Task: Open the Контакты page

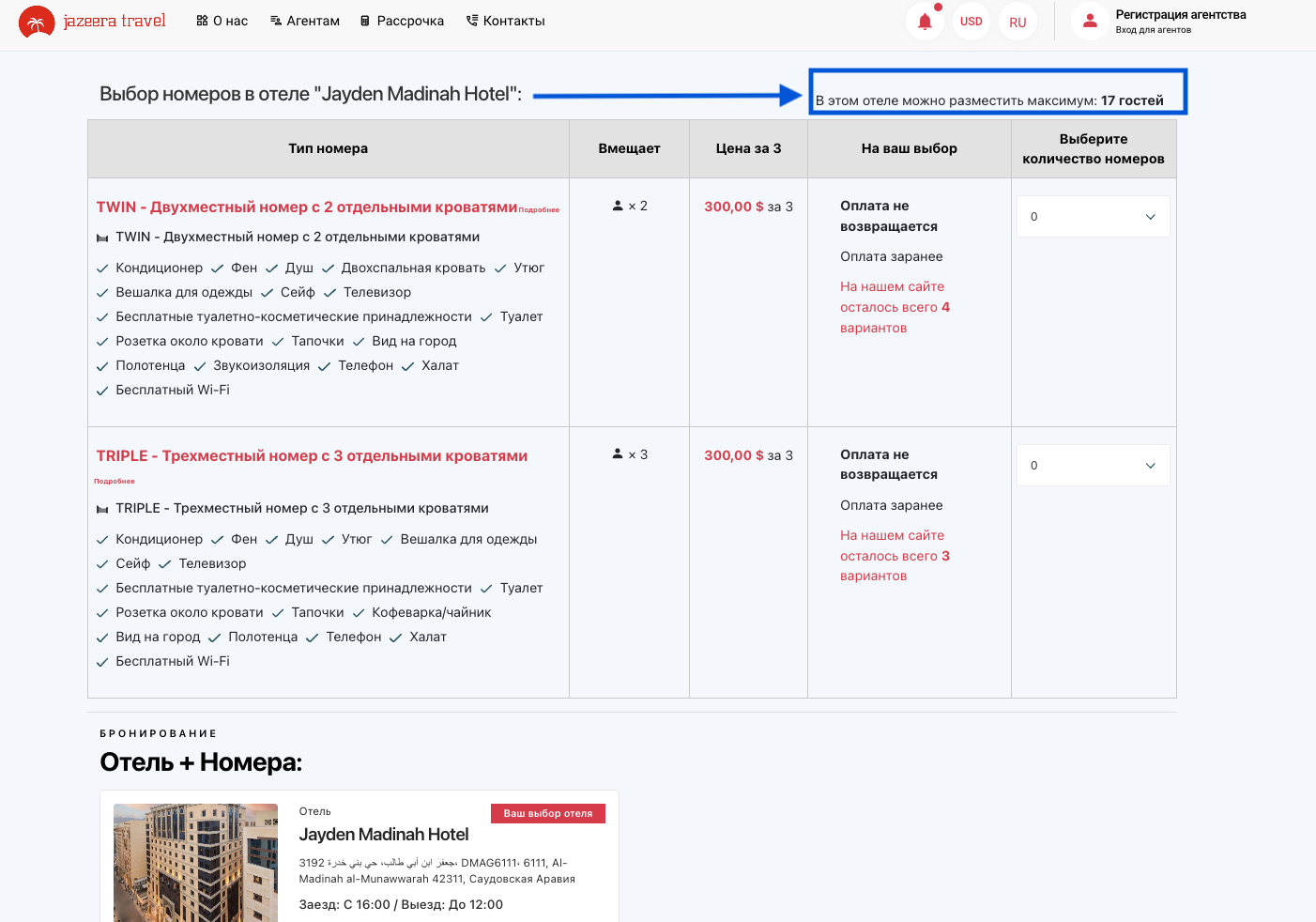Action: click(505, 21)
